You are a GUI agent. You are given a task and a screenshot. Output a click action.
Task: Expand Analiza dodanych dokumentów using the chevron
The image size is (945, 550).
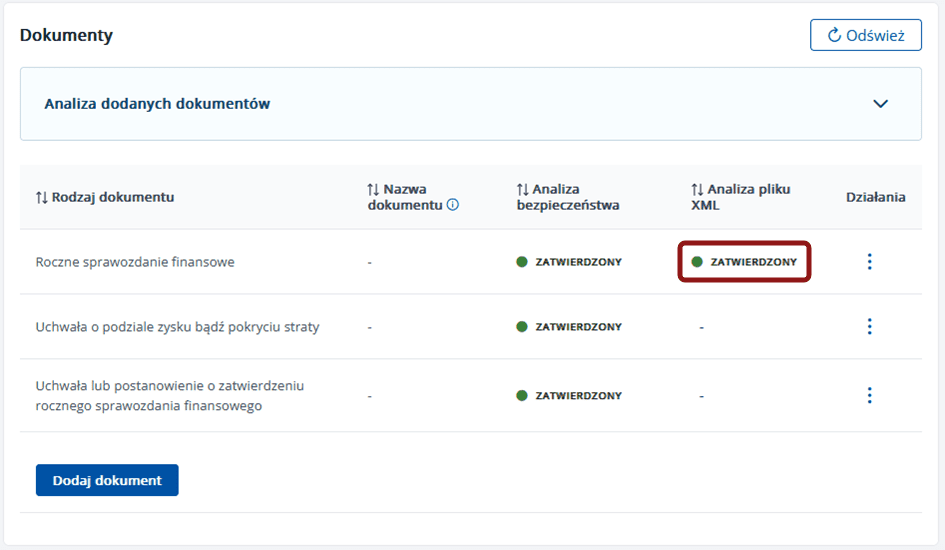pos(880,104)
